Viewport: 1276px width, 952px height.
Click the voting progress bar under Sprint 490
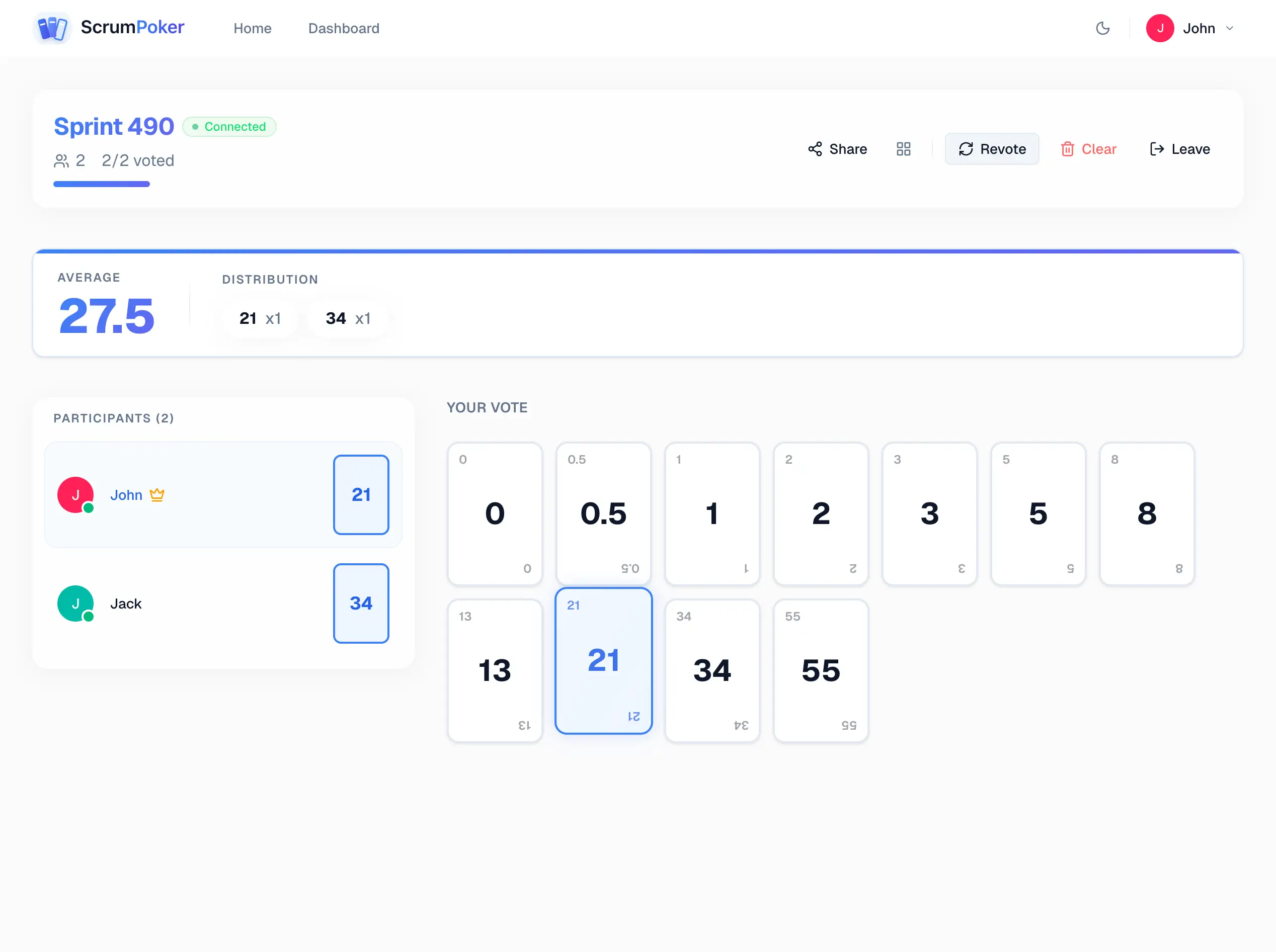tap(101, 184)
